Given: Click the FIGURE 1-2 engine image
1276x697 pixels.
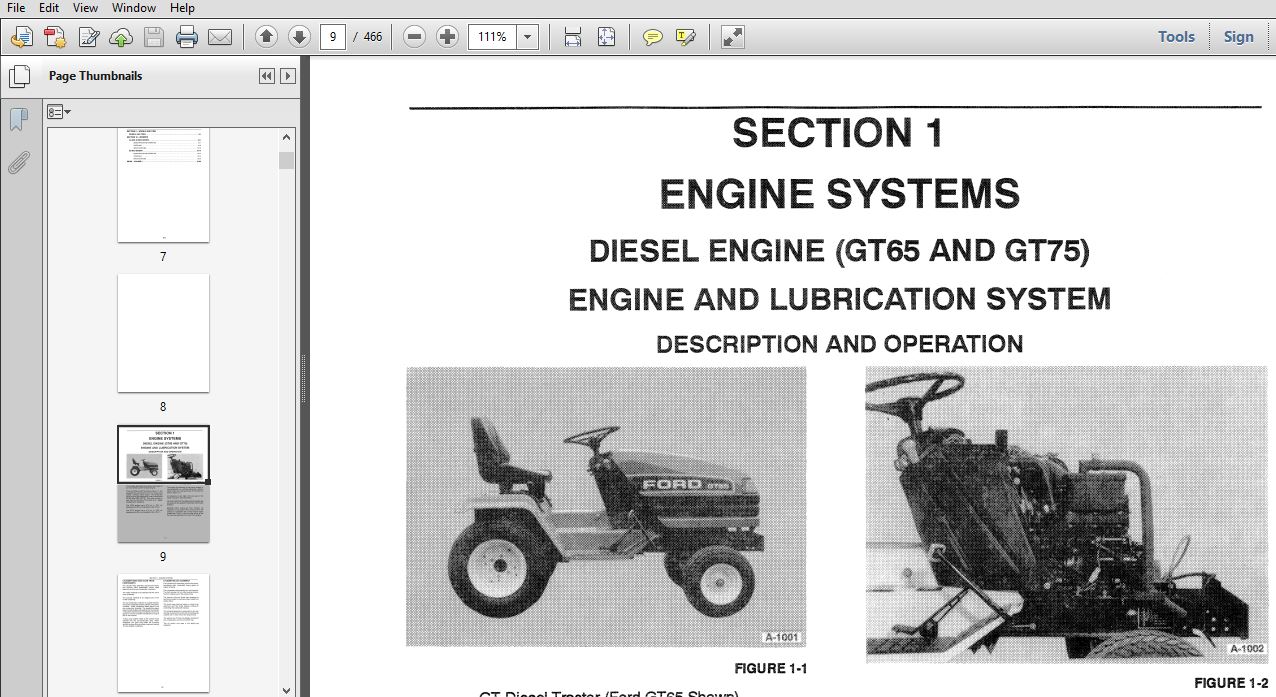Looking at the screenshot, I should [1068, 513].
